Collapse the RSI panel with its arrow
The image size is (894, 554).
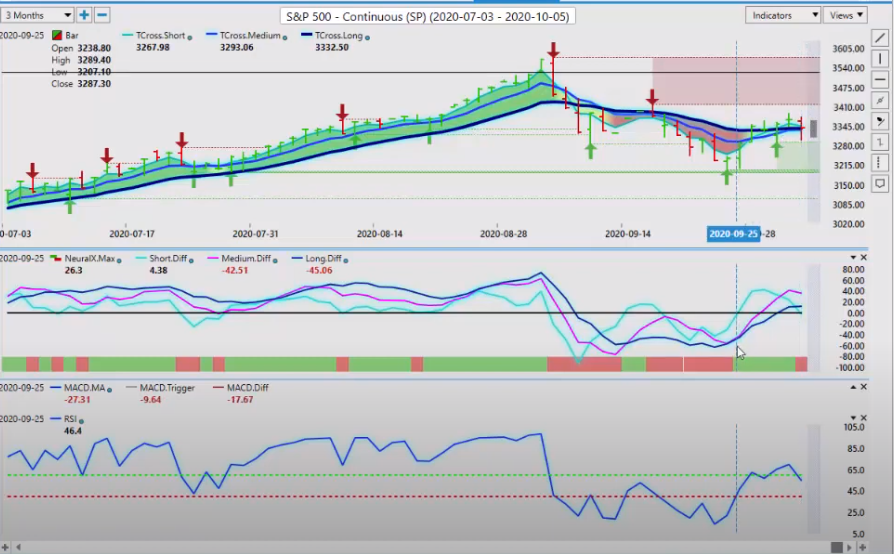tap(854, 418)
